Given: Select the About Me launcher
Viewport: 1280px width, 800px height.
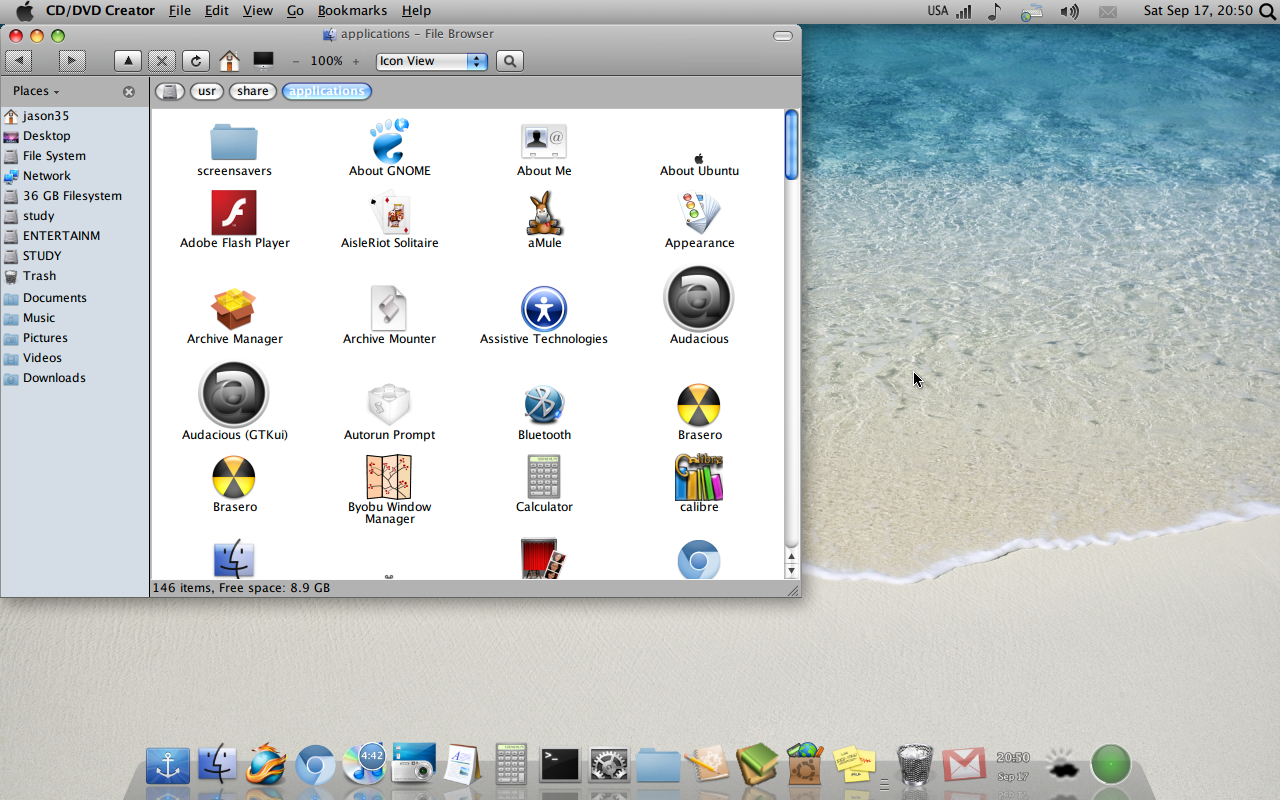Looking at the screenshot, I should click(544, 142).
